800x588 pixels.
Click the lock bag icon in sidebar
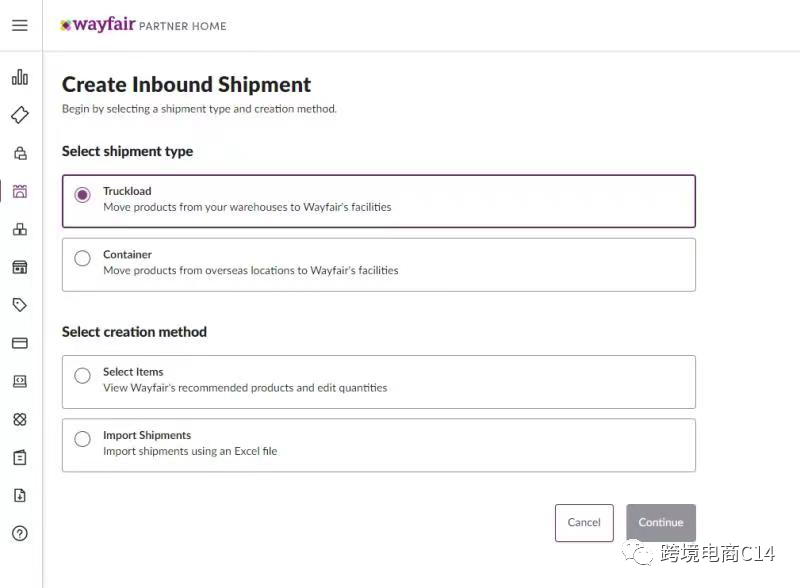pyautogui.click(x=20, y=153)
